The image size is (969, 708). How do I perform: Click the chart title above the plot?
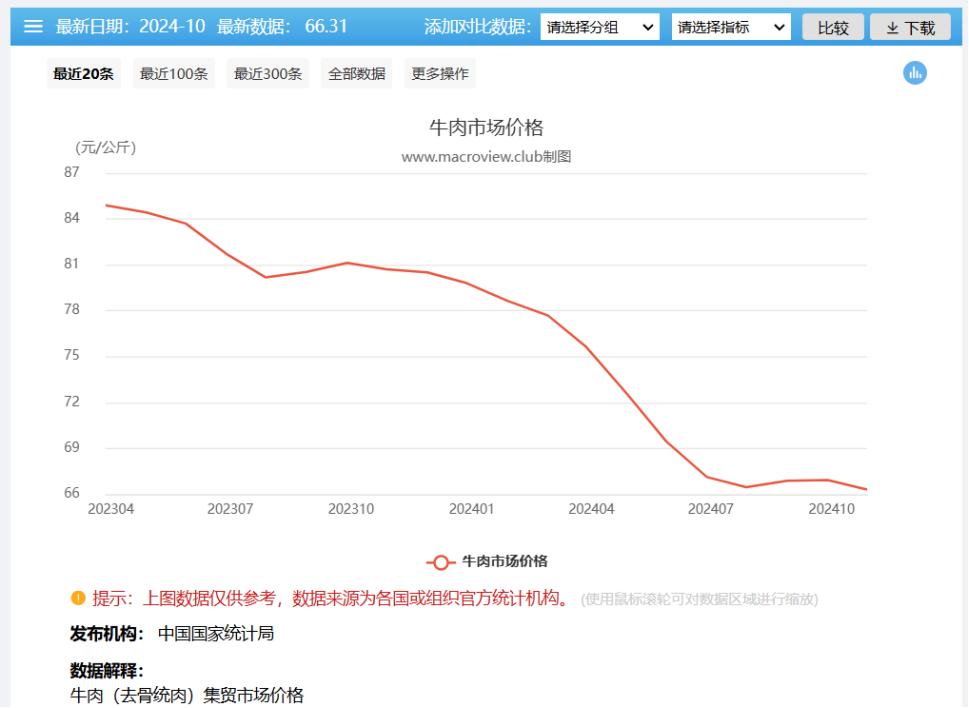[x=486, y=127]
